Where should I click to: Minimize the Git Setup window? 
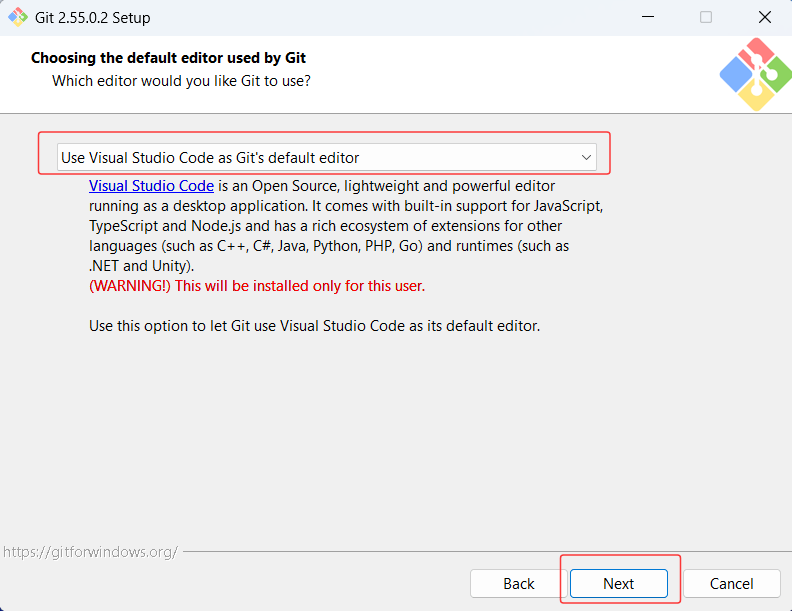point(648,17)
